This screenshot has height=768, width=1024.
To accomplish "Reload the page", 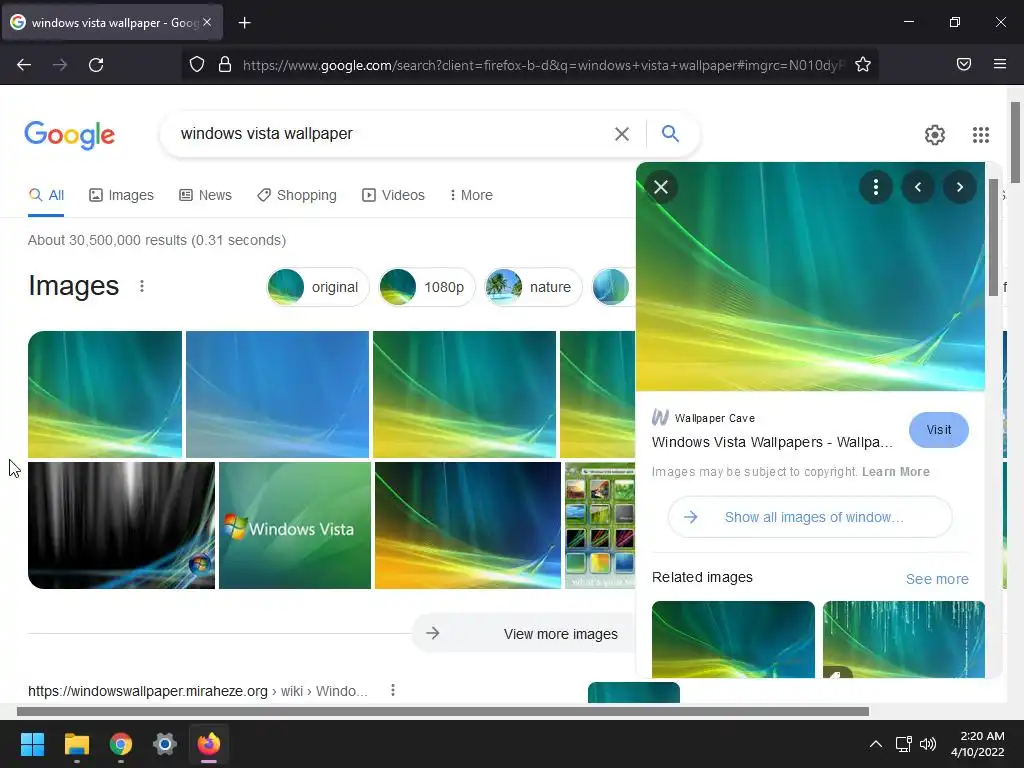I will tap(96, 65).
